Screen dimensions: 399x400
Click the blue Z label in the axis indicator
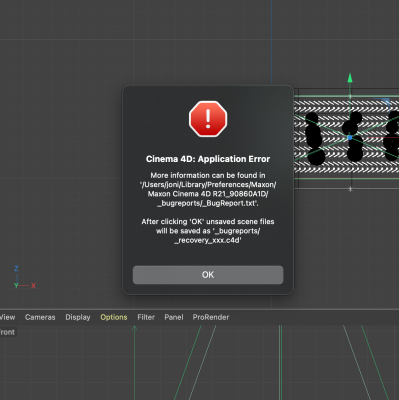(x=16, y=268)
